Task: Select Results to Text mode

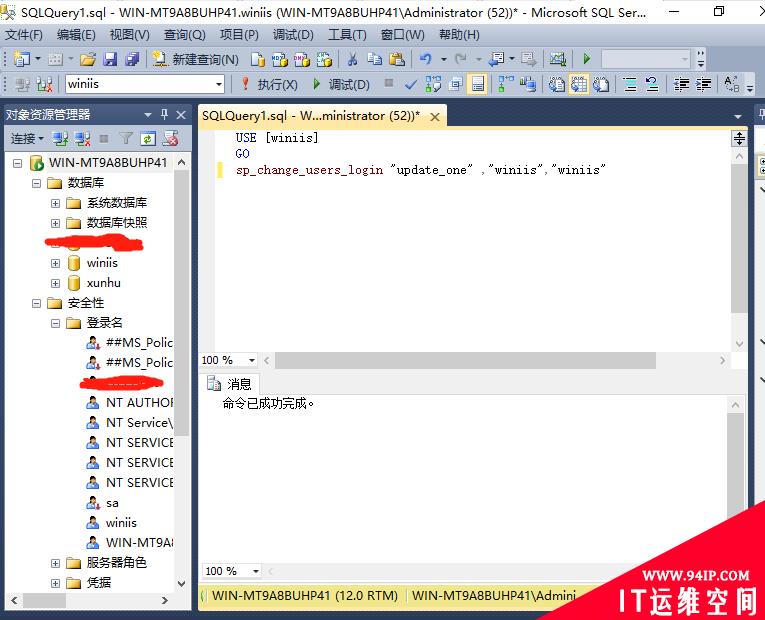Action: (556, 84)
